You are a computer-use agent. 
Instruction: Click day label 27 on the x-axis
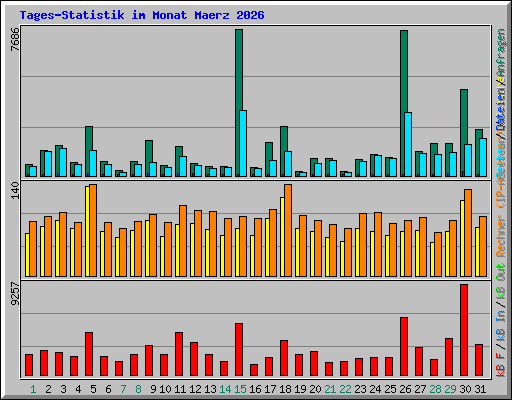pos(420,389)
